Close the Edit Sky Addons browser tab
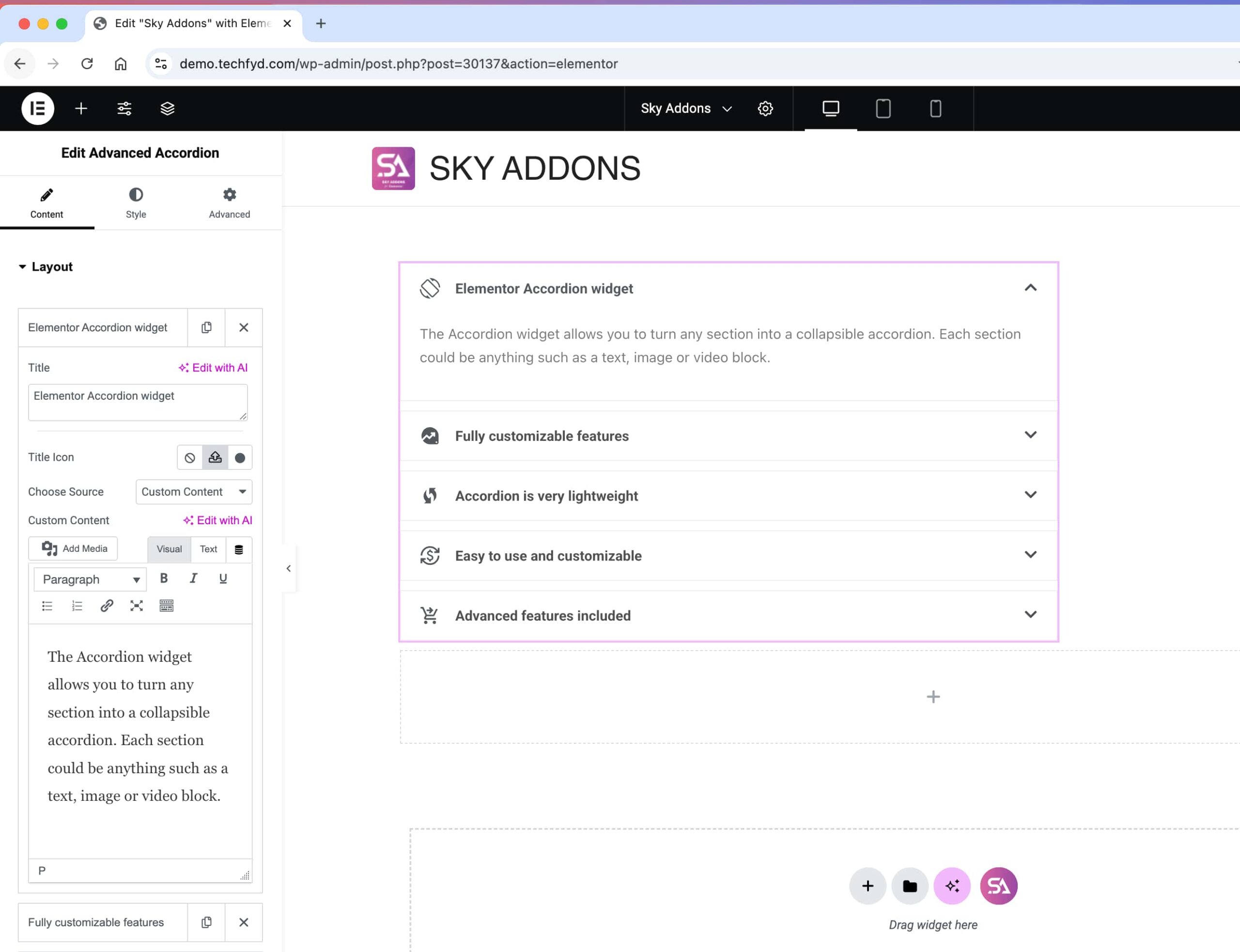The width and height of the screenshot is (1240, 952). (x=287, y=23)
